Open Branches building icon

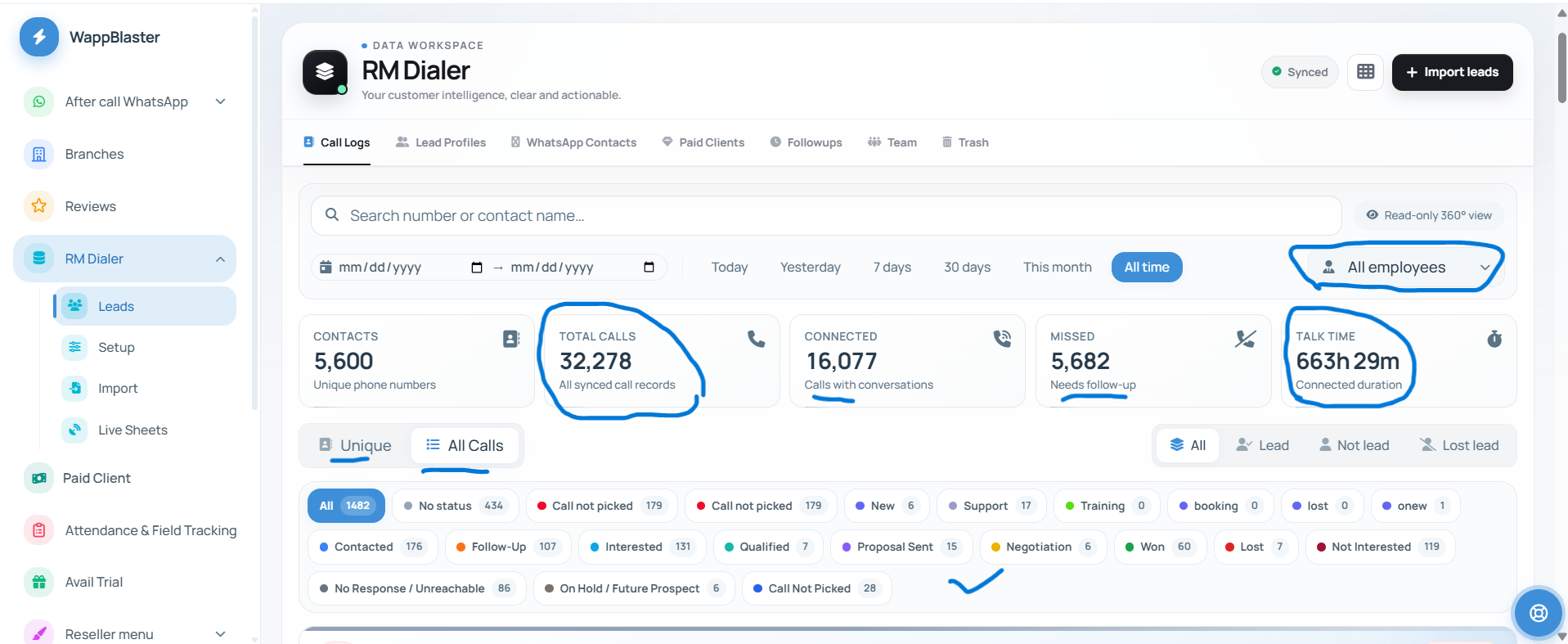pyautogui.click(x=38, y=154)
